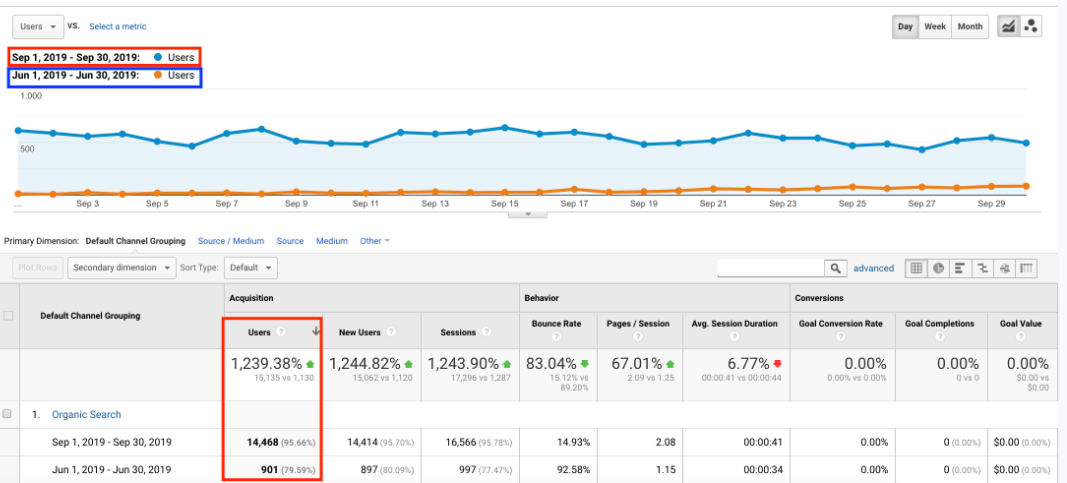Screen dimensions: 1067x483
Task: Open the Users metric dropdown
Action: tap(38, 26)
